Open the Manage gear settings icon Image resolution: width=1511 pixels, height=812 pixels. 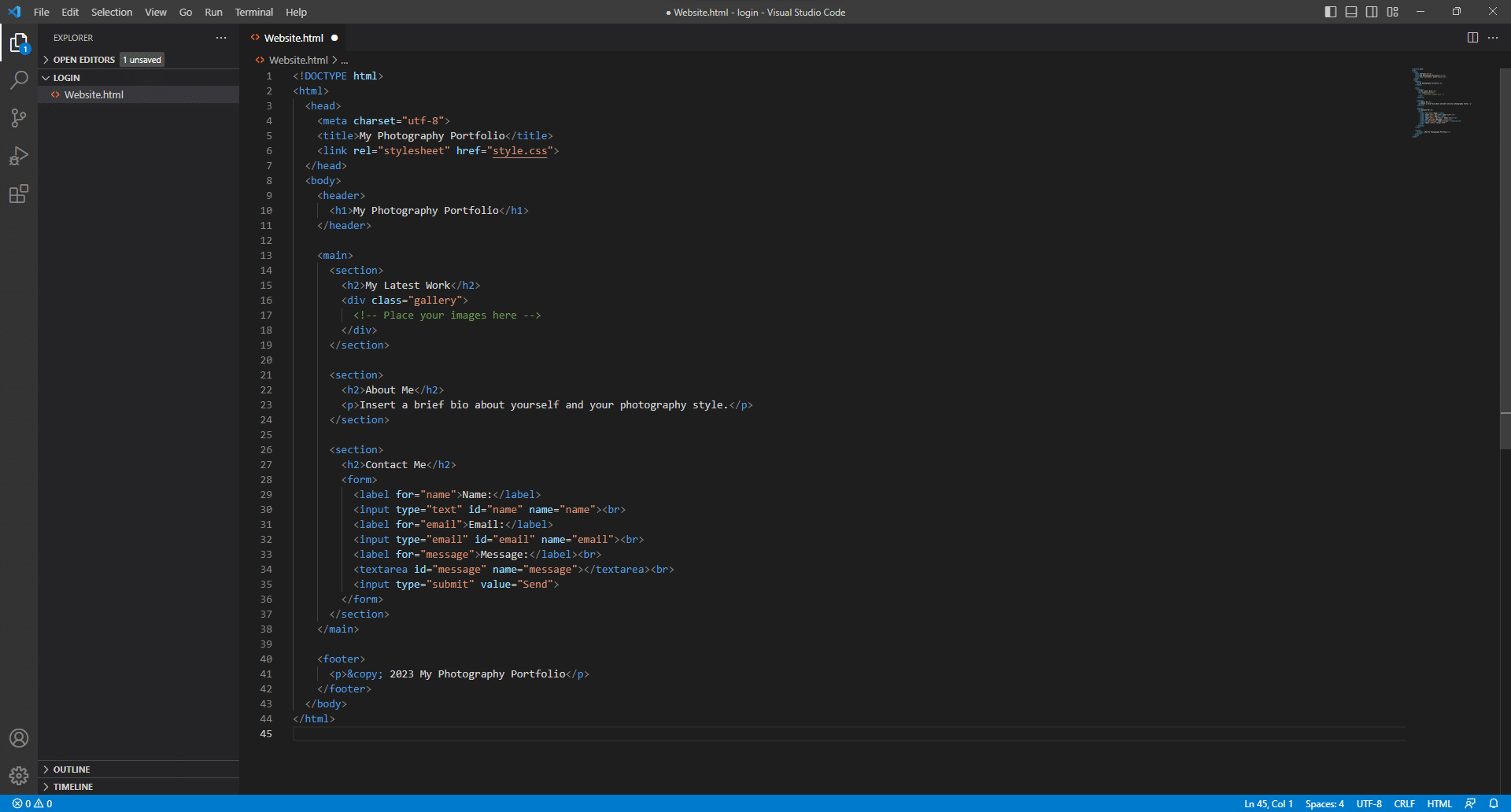tap(19, 776)
